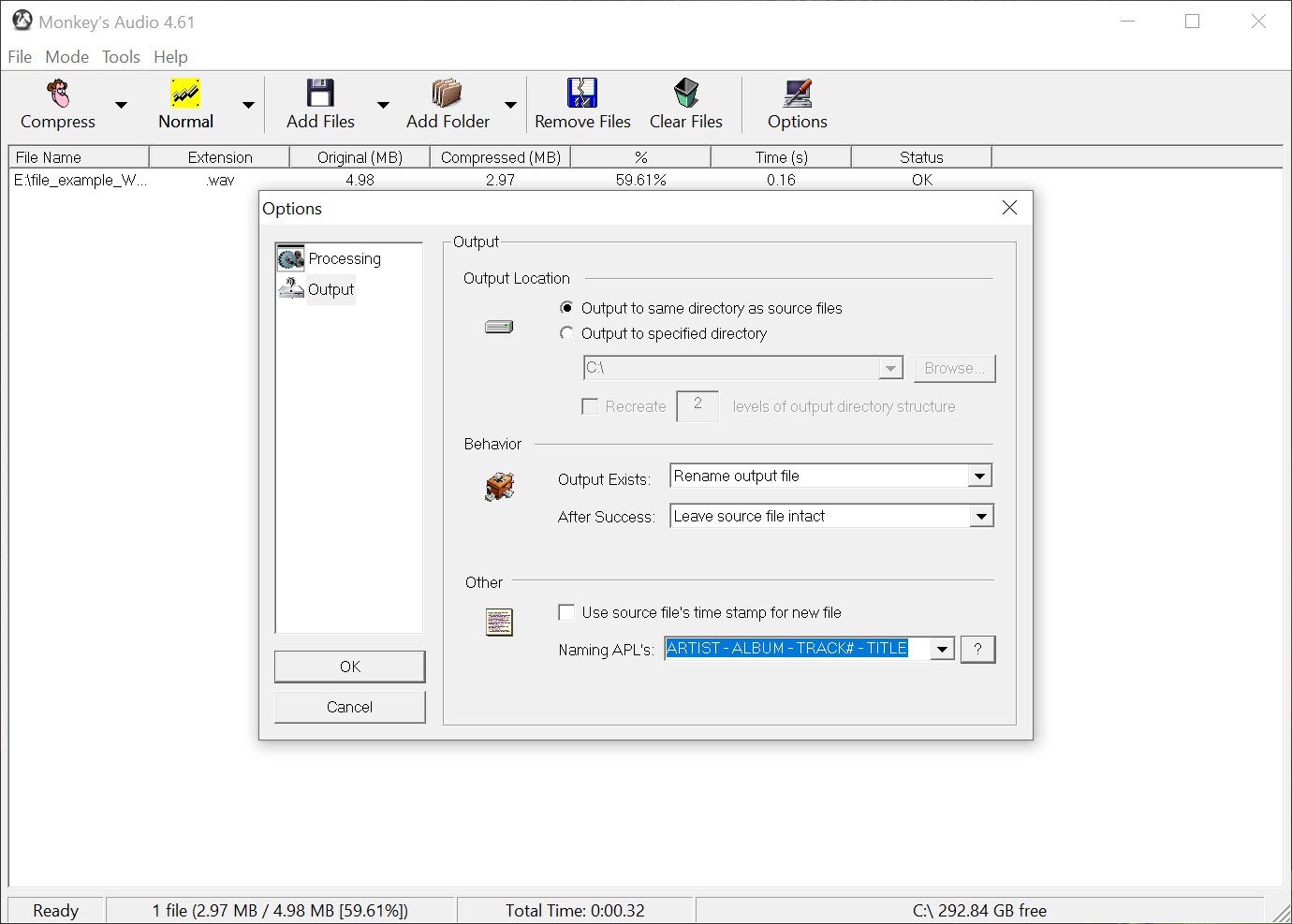Enable use source file's time stamp checkbox
Screen dimensions: 1292x924
pos(567,612)
